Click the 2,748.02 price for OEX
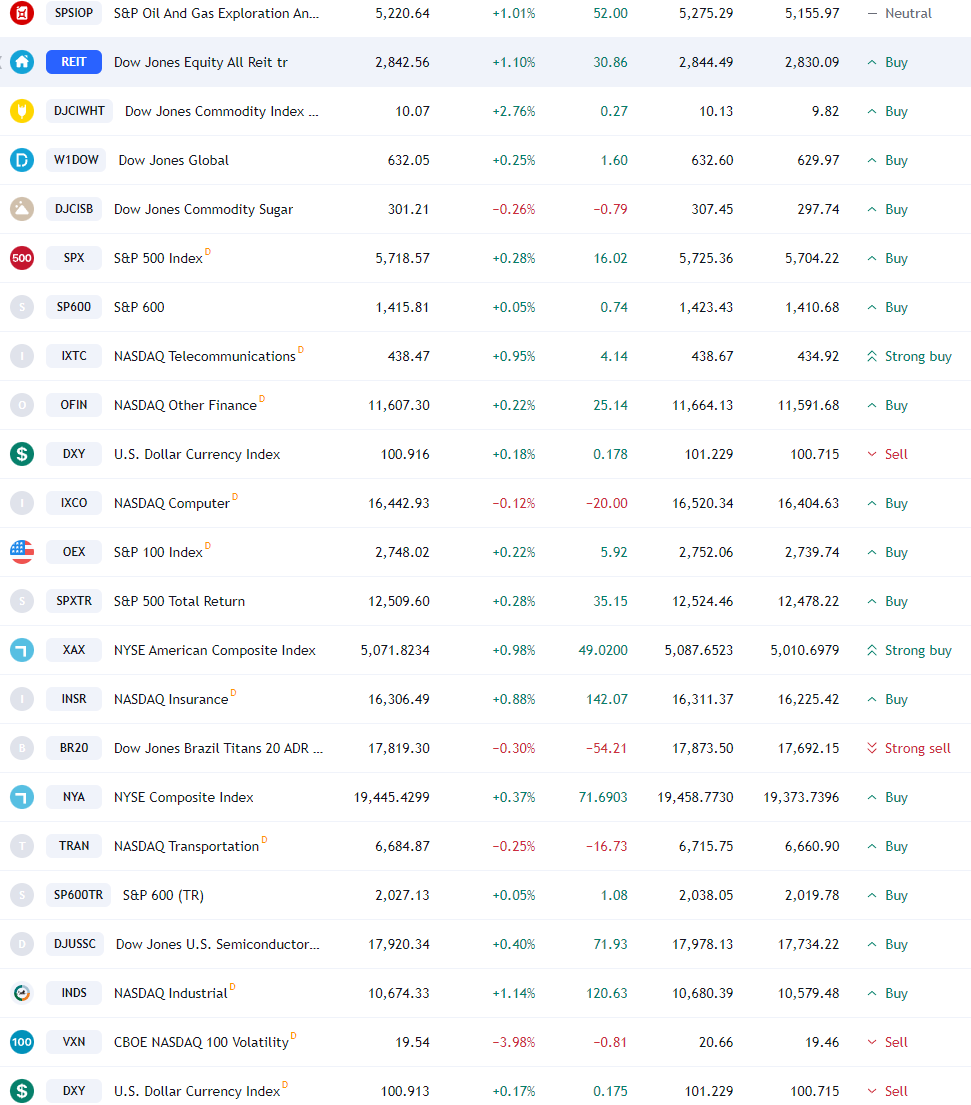This screenshot has height=1105, width=971. [x=402, y=552]
